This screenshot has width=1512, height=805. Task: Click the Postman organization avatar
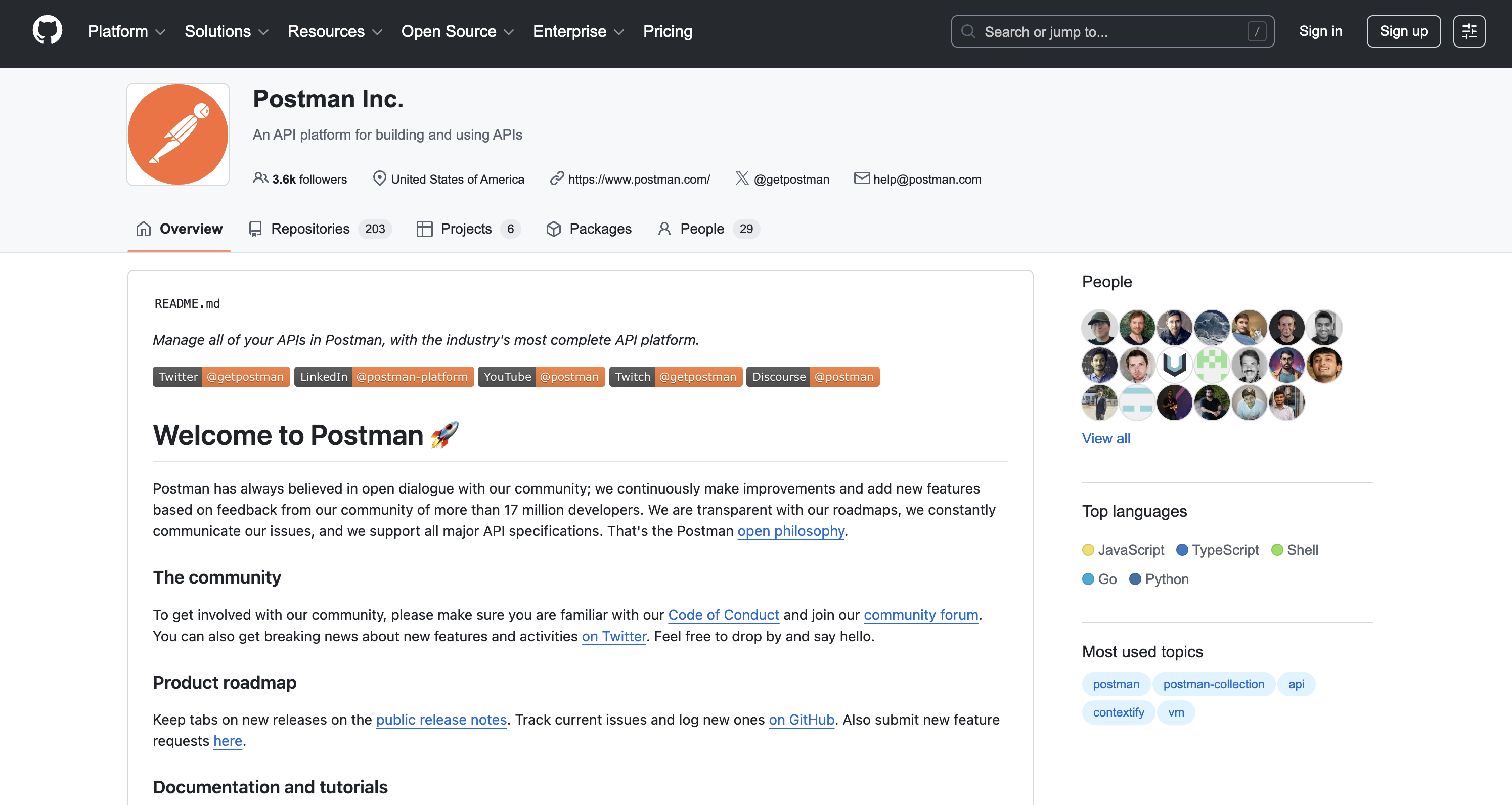[x=177, y=135]
